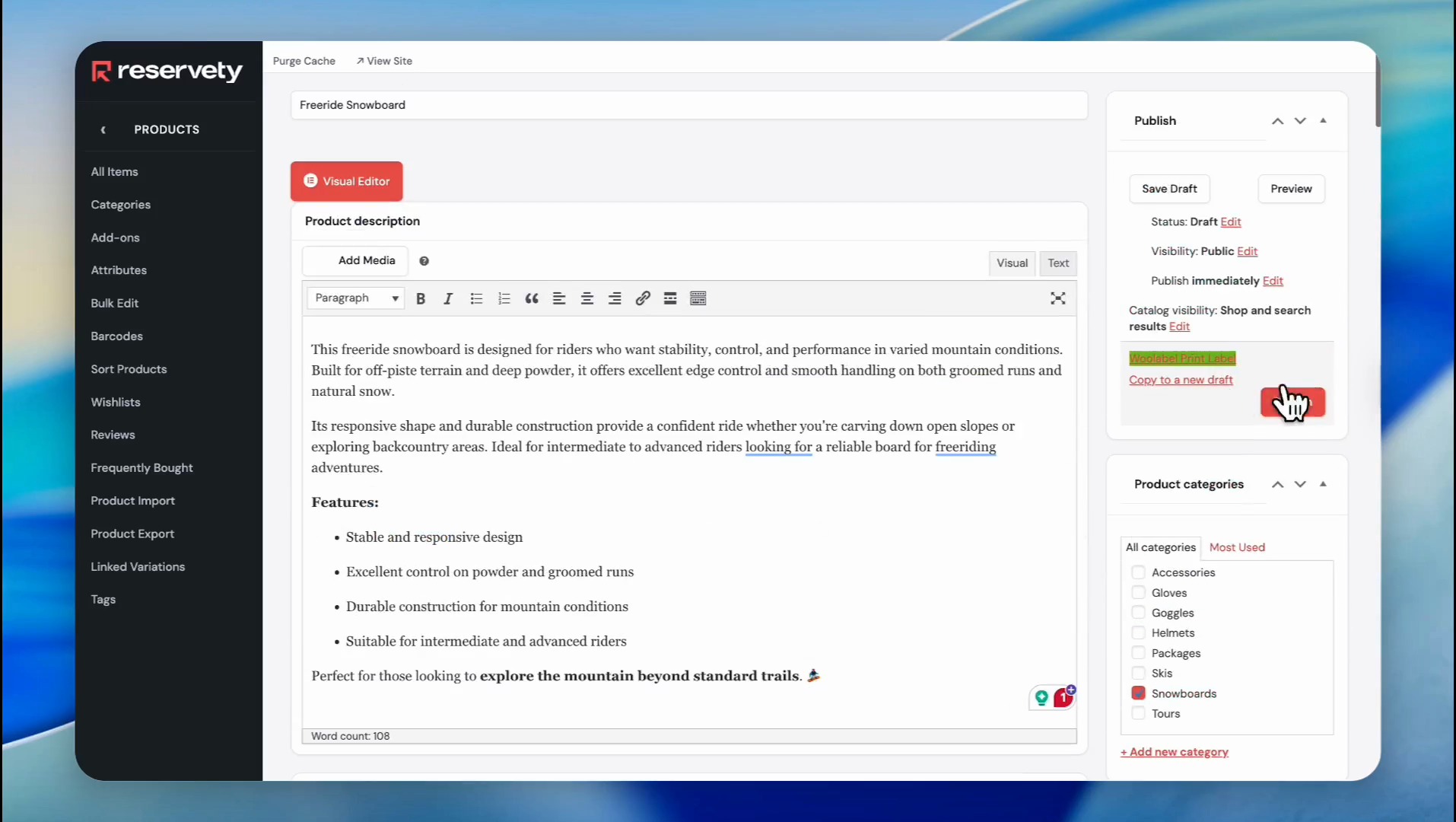The height and width of the screenshot is (822, 1456).
Task: Apply italic formatting to text
Action: (x=448, y=298)
